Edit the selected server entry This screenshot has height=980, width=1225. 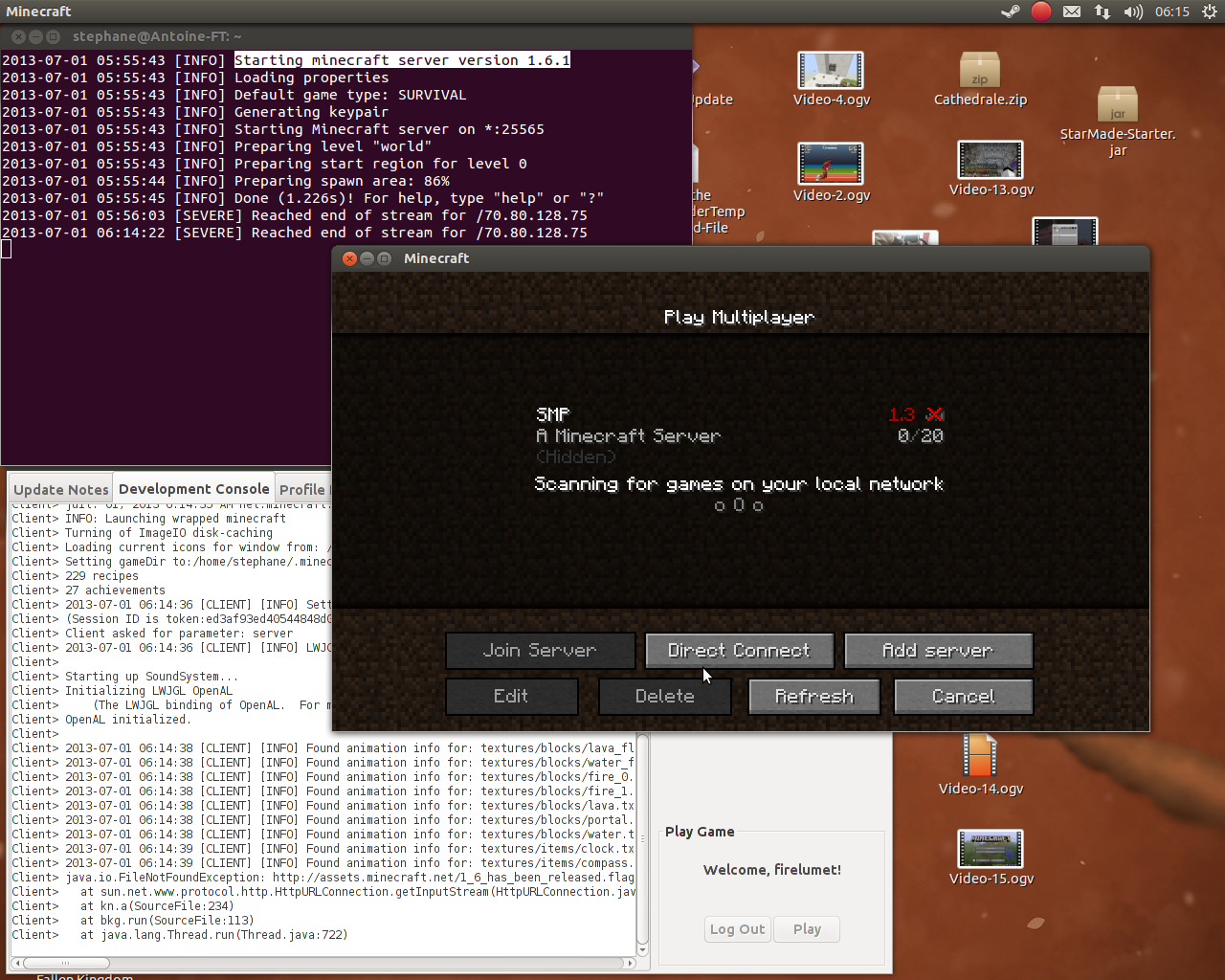(x=512, y=697)
